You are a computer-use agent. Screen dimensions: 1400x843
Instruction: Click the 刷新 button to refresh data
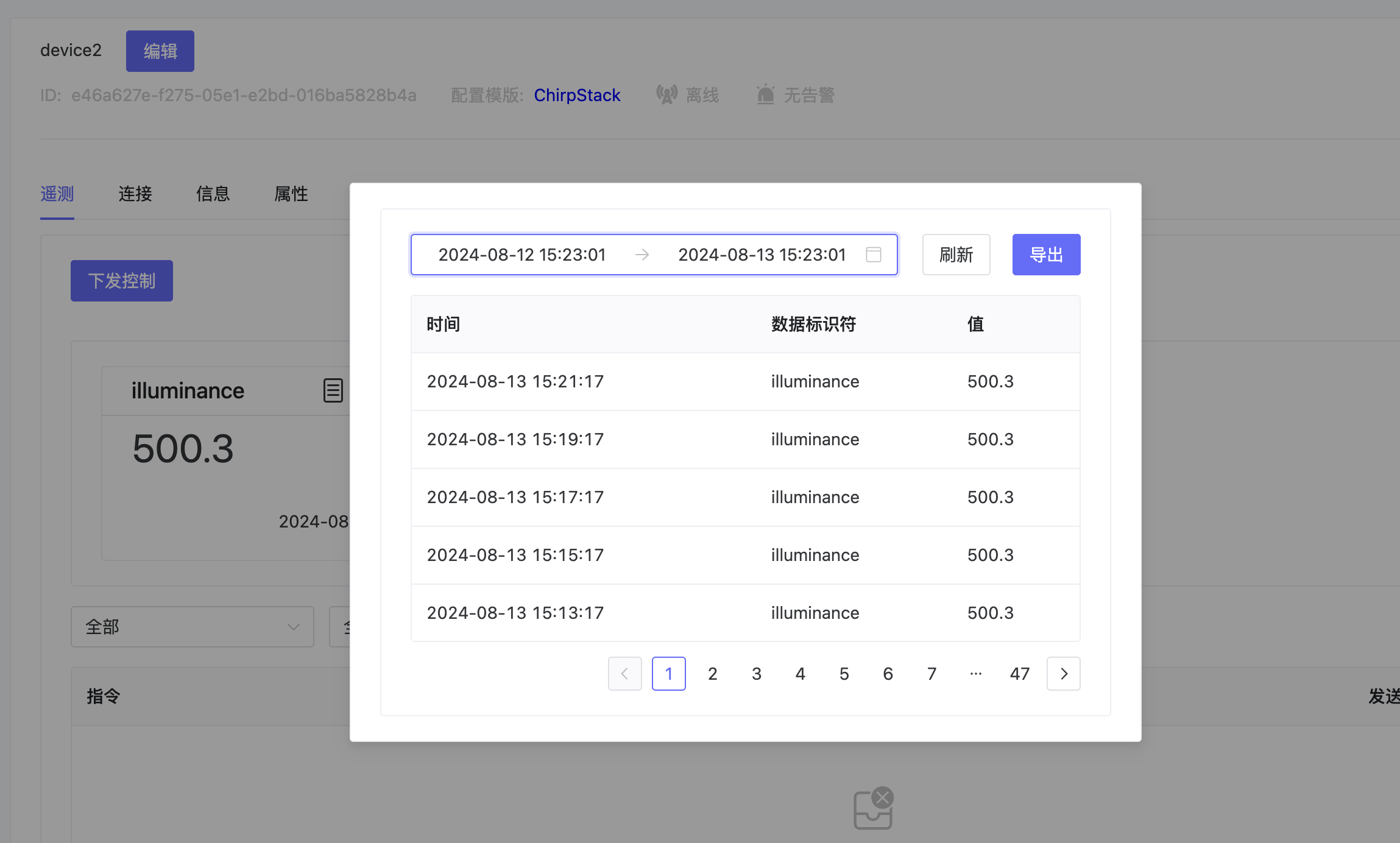[x=956, y=255]
